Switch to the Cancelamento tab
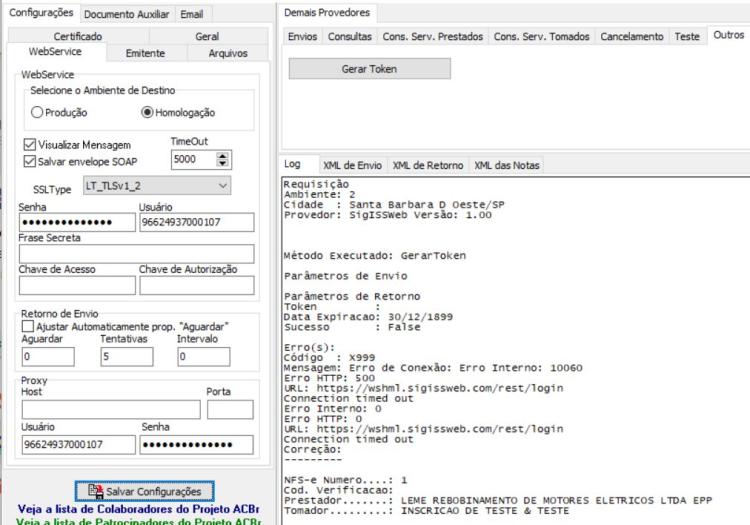Viewport: 750px width, 525px height. 632,36
